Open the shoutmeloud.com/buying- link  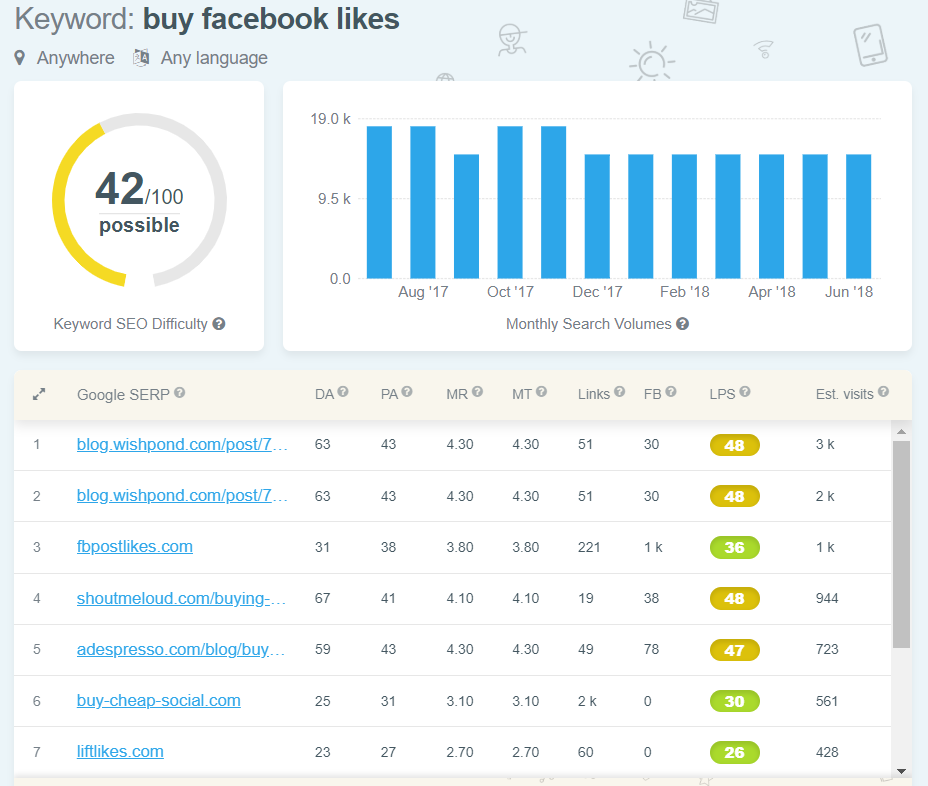[x=182, y=598]
